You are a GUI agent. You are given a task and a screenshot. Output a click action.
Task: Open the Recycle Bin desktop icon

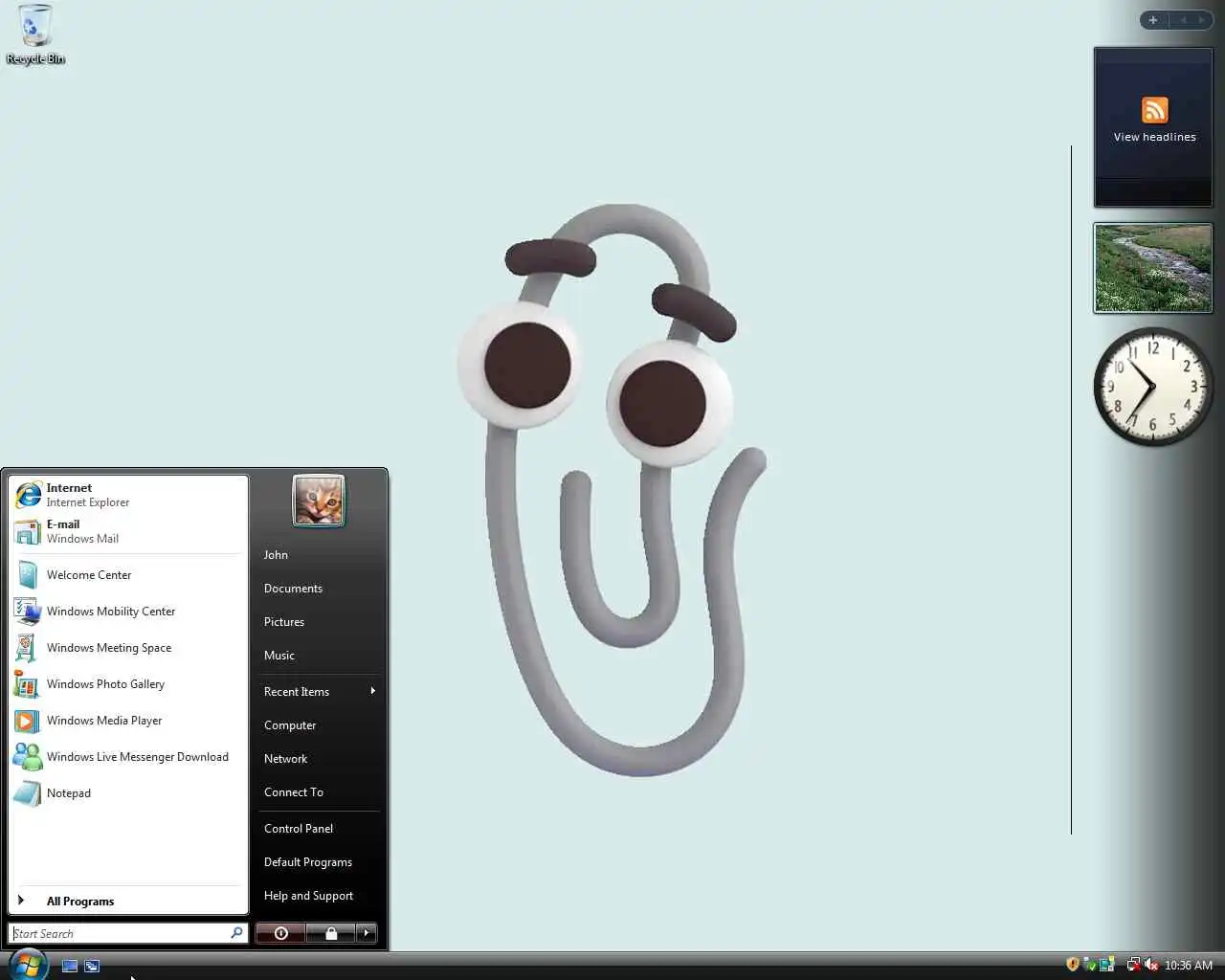[34, 34]
